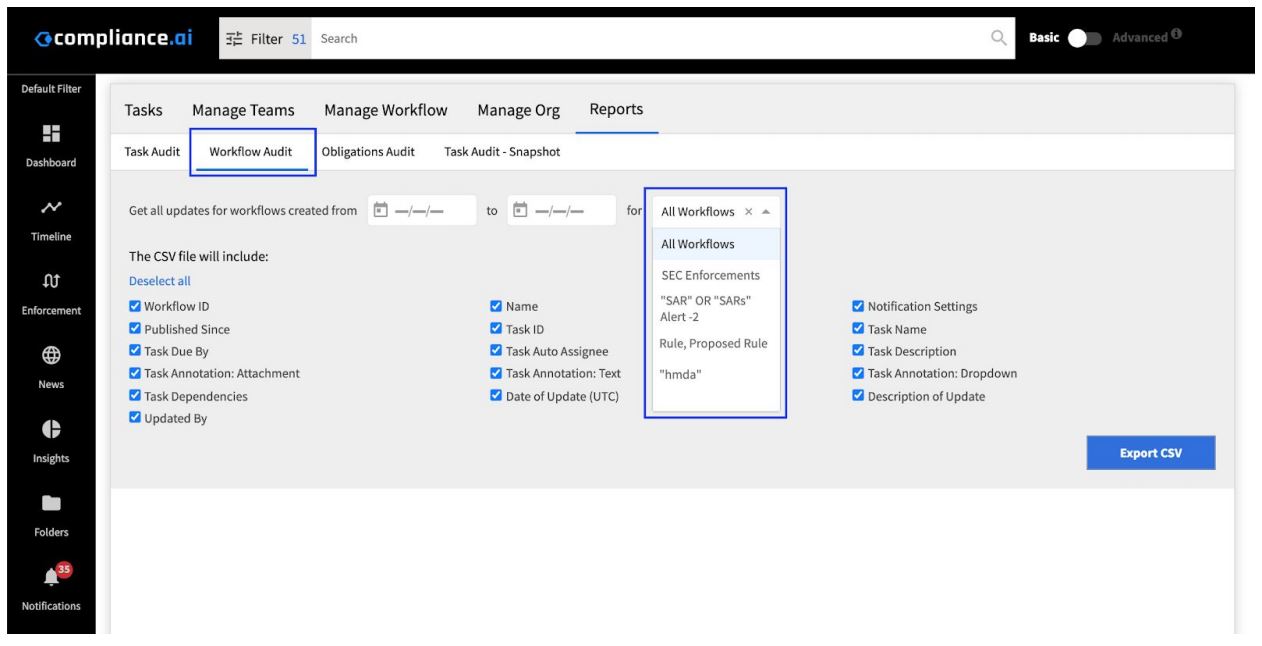Screen dimensions: 1262x646
Task: Select All Workflows in dropdown list
Action: (716, 244)
